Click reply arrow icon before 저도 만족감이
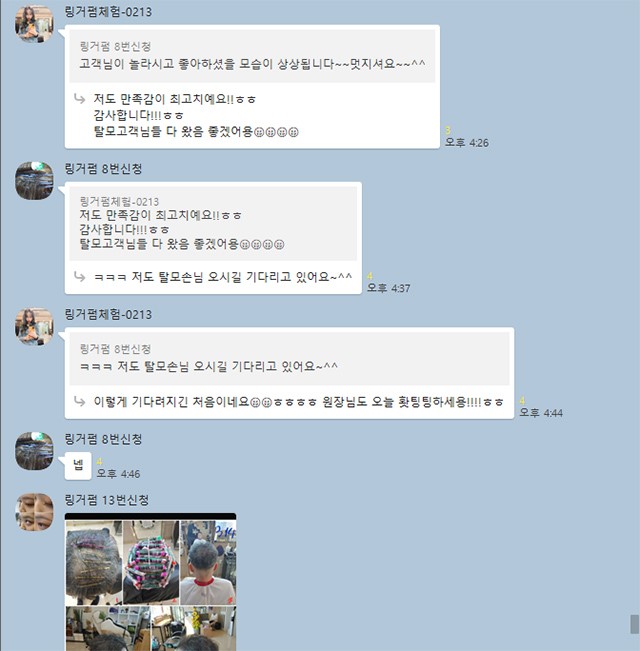640x651 pixels. pos(79,99)
